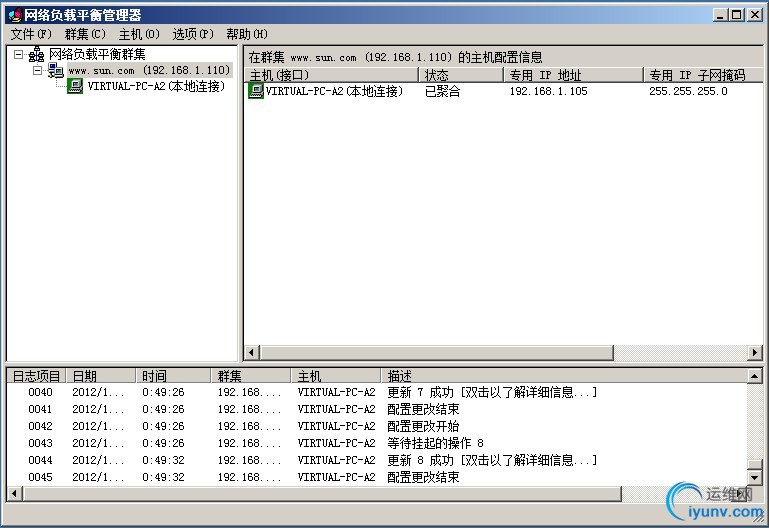Image resolution: width=769 pixels, height=528 pixels.
Task: Click the VIRTUAL-PC-A2 host icon in details list
Action: point(256,91)
